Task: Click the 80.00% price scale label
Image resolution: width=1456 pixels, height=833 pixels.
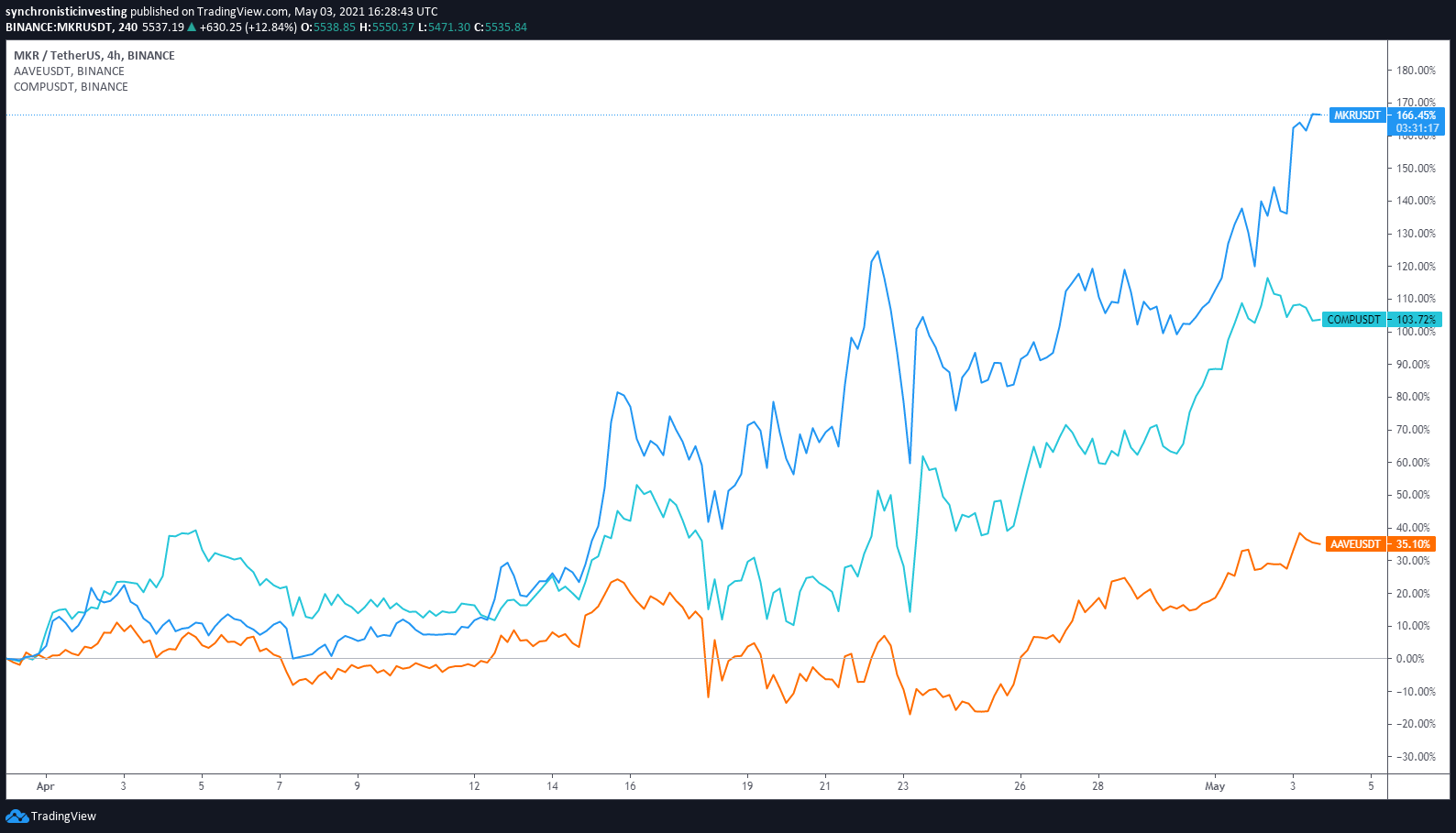Action: click(x=1414, y=397)
